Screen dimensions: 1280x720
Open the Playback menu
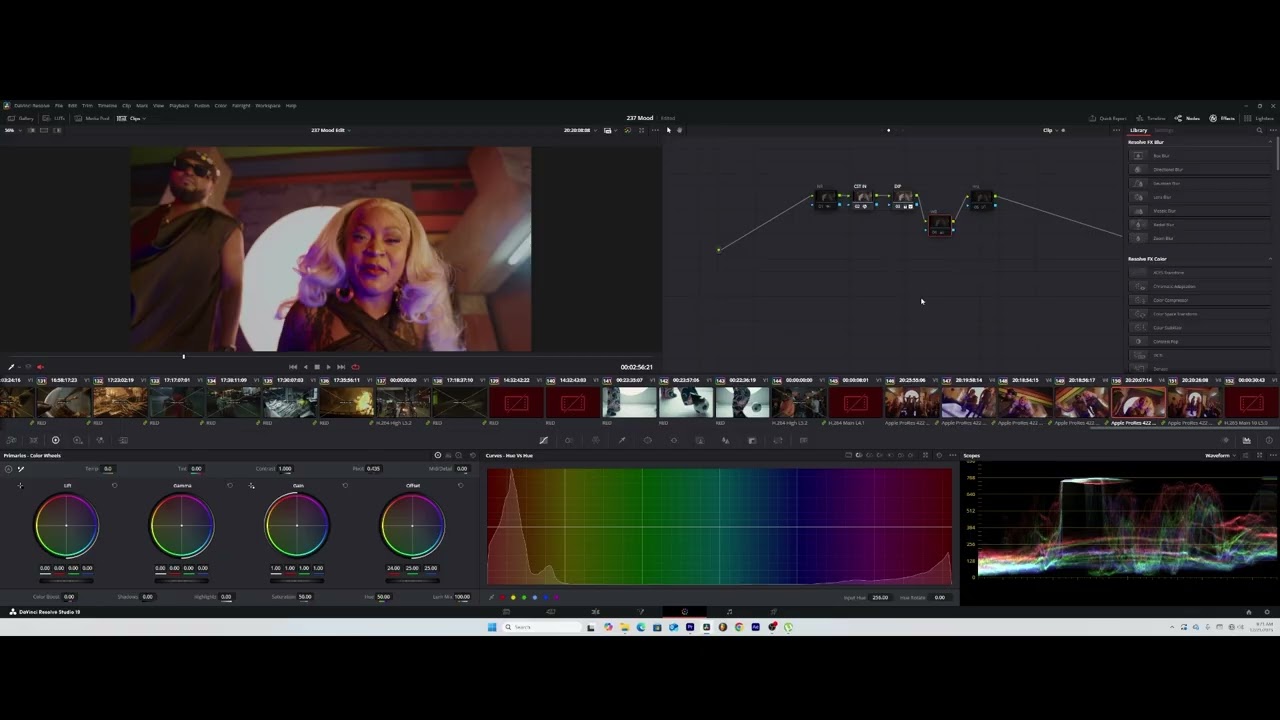coord(179,106)
